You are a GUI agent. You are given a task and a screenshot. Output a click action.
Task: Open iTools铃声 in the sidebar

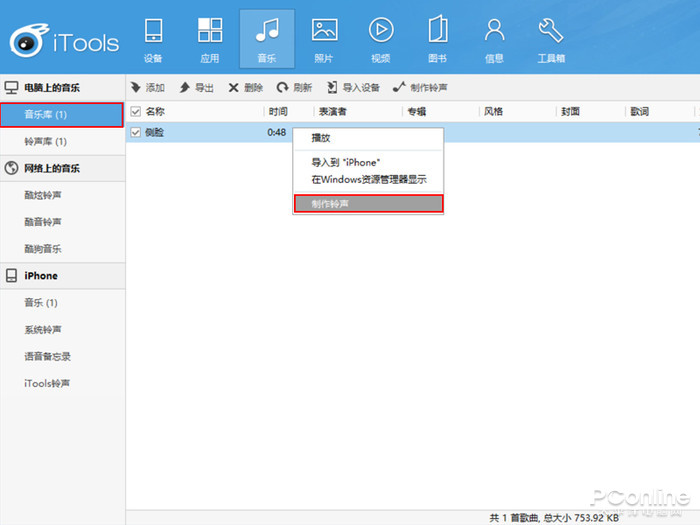pos(62,383)
